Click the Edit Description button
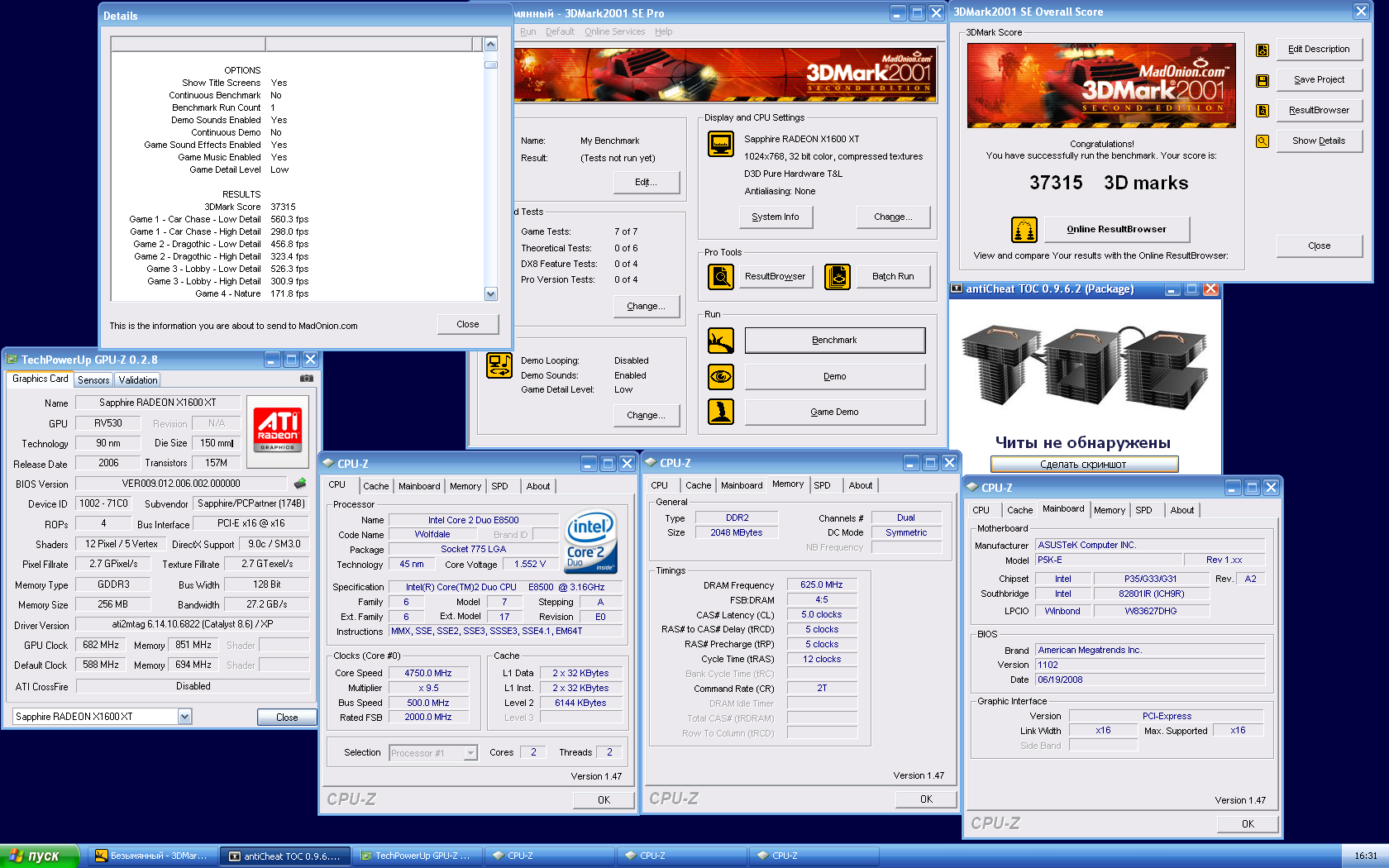This screenshot has width=1389, height=868. click(1319, 50)
